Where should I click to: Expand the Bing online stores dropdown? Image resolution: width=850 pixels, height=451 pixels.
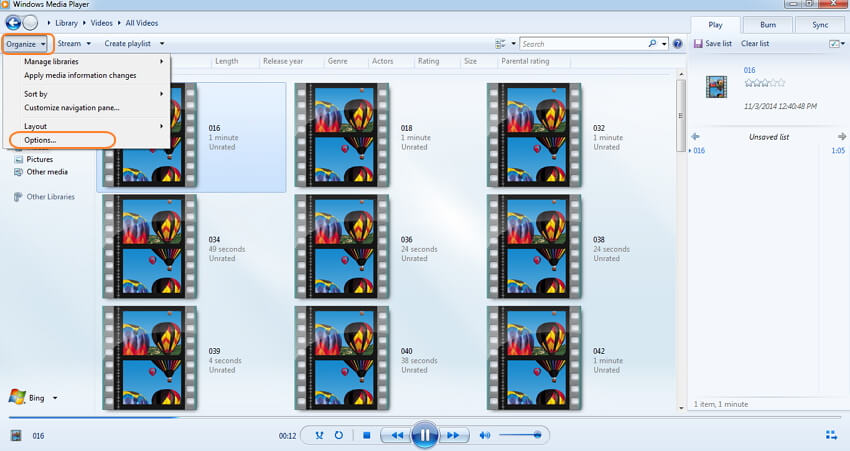pyautogui.click(x=55, y=398)
